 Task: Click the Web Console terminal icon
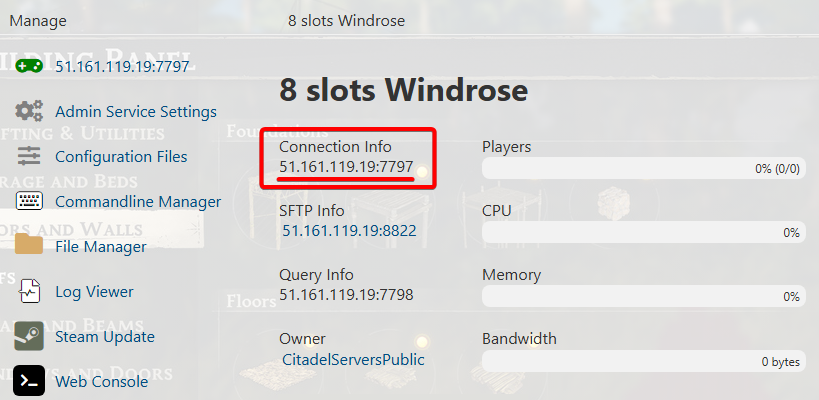[x=29, y=381]
